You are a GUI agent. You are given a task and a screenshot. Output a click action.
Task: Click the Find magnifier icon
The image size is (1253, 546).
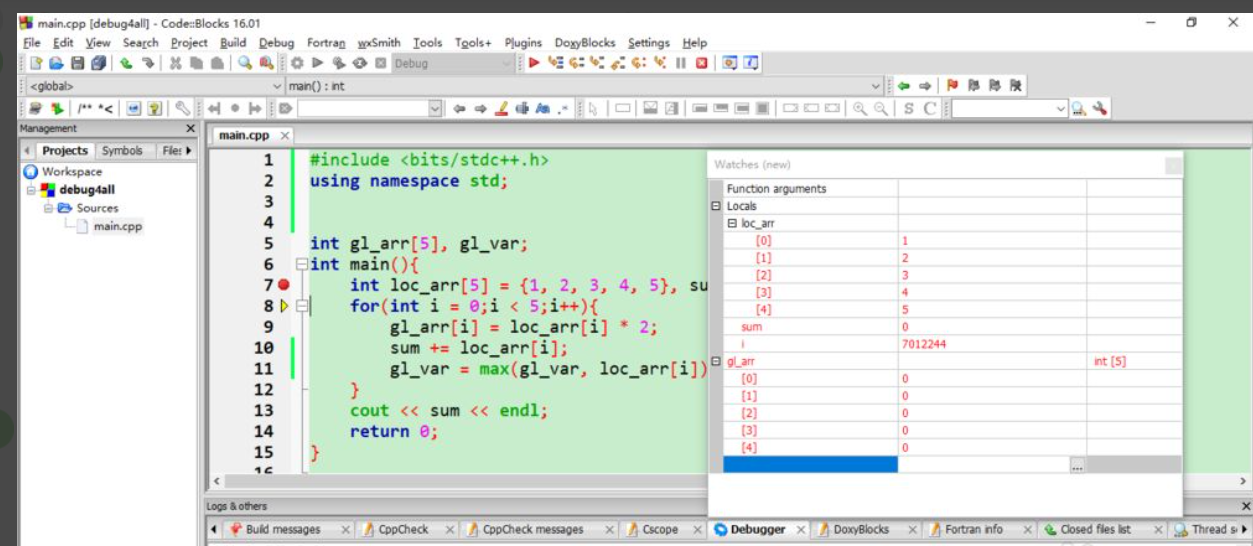245,63
